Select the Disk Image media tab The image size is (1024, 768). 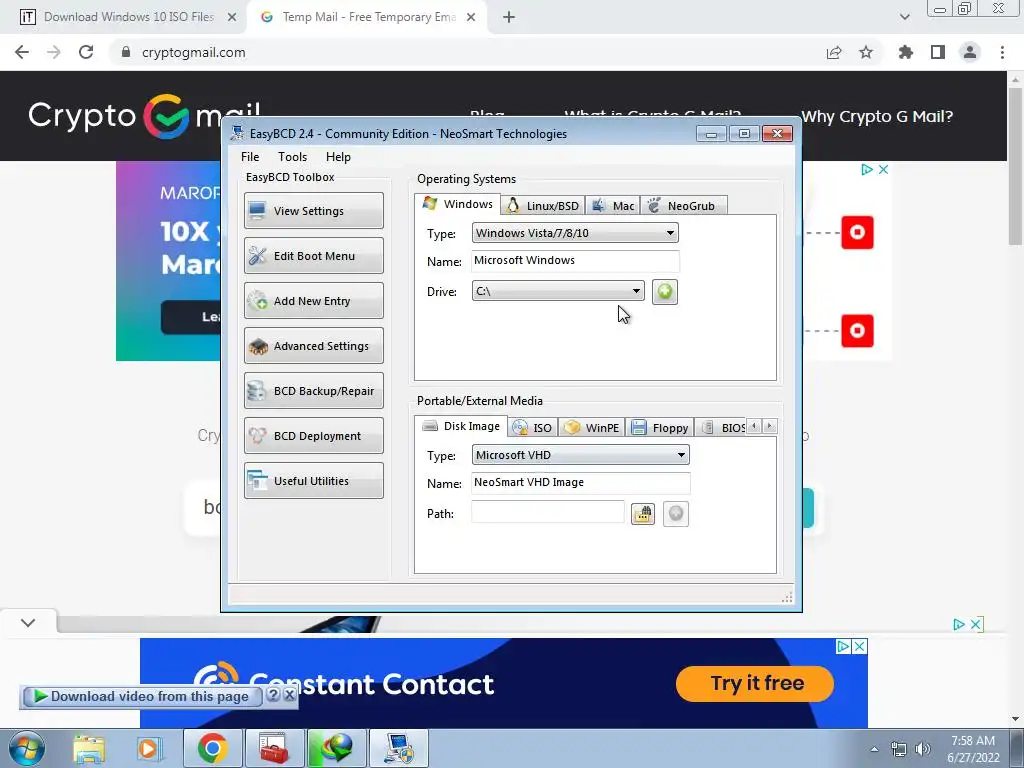point(461,426)
